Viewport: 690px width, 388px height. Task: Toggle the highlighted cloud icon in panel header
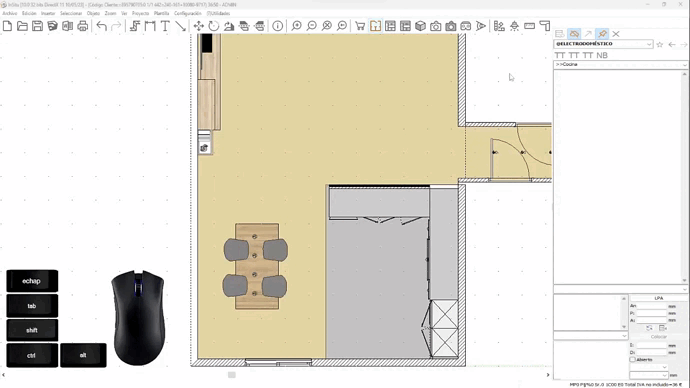click(574, 33)
